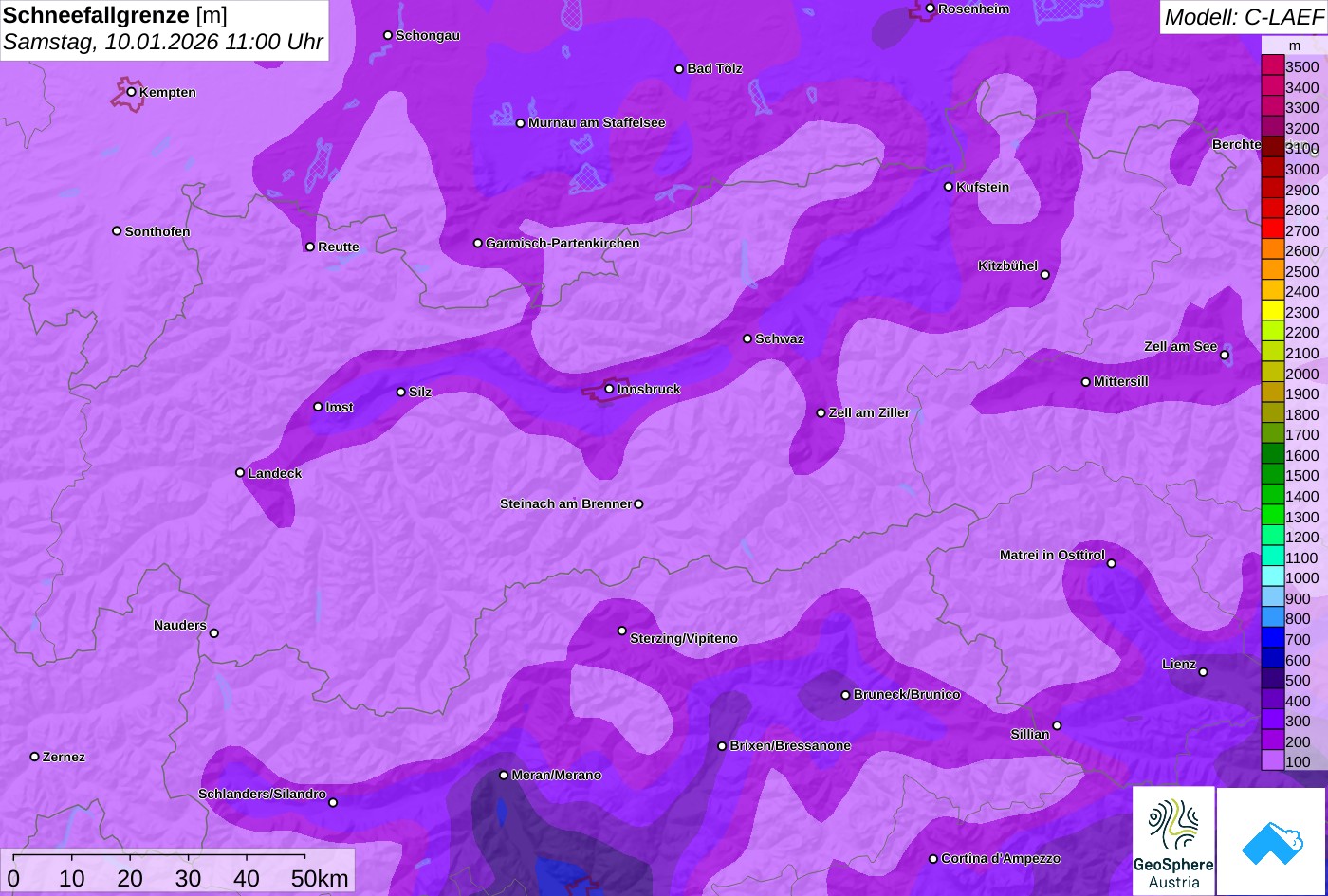Click the 'Silz' label

pos(420,392)
